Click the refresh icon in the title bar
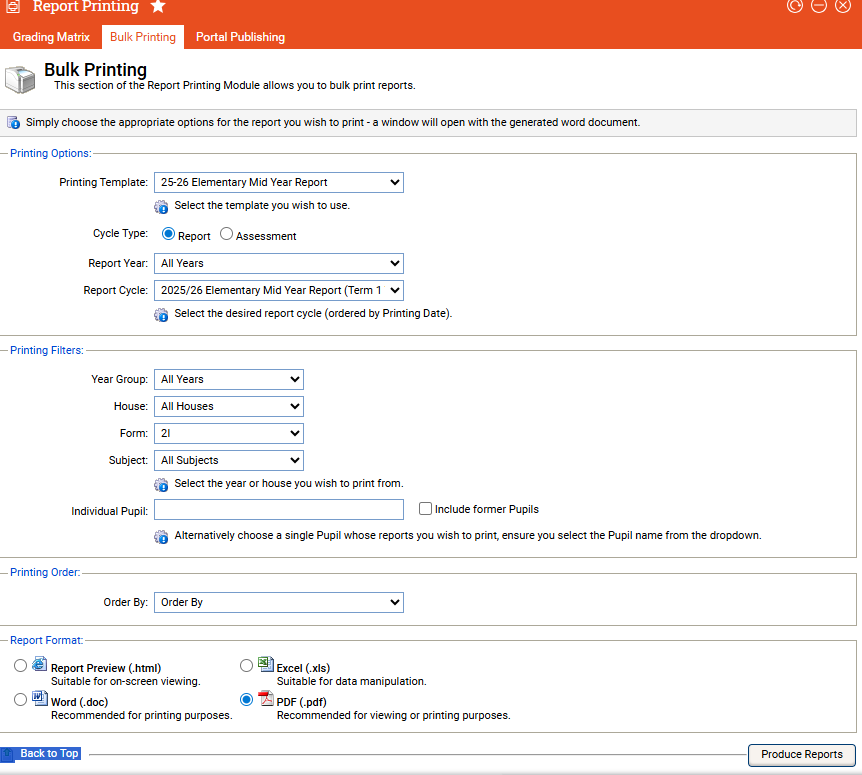This screenshot has width=862, height=775. click(795, 6)
